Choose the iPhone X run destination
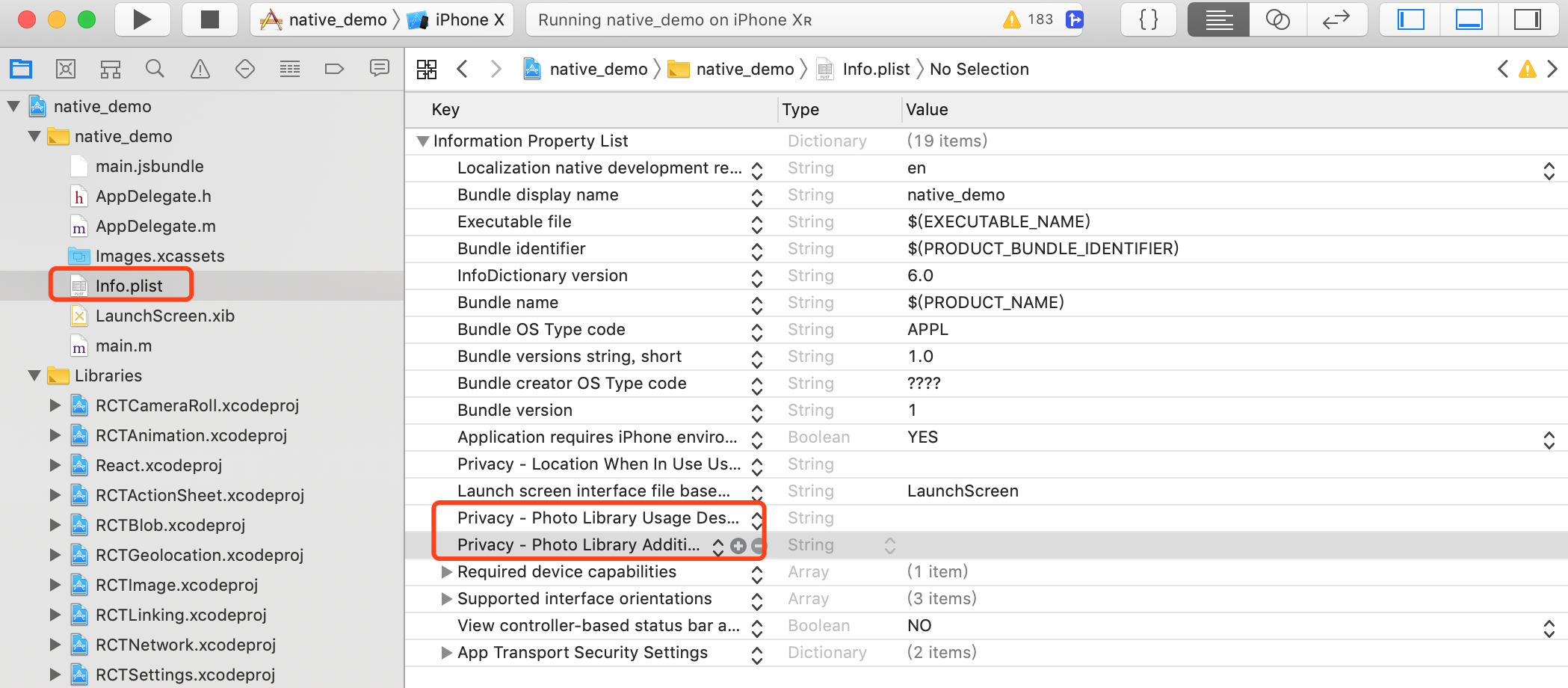1568x688 pixels. (456, 20)
